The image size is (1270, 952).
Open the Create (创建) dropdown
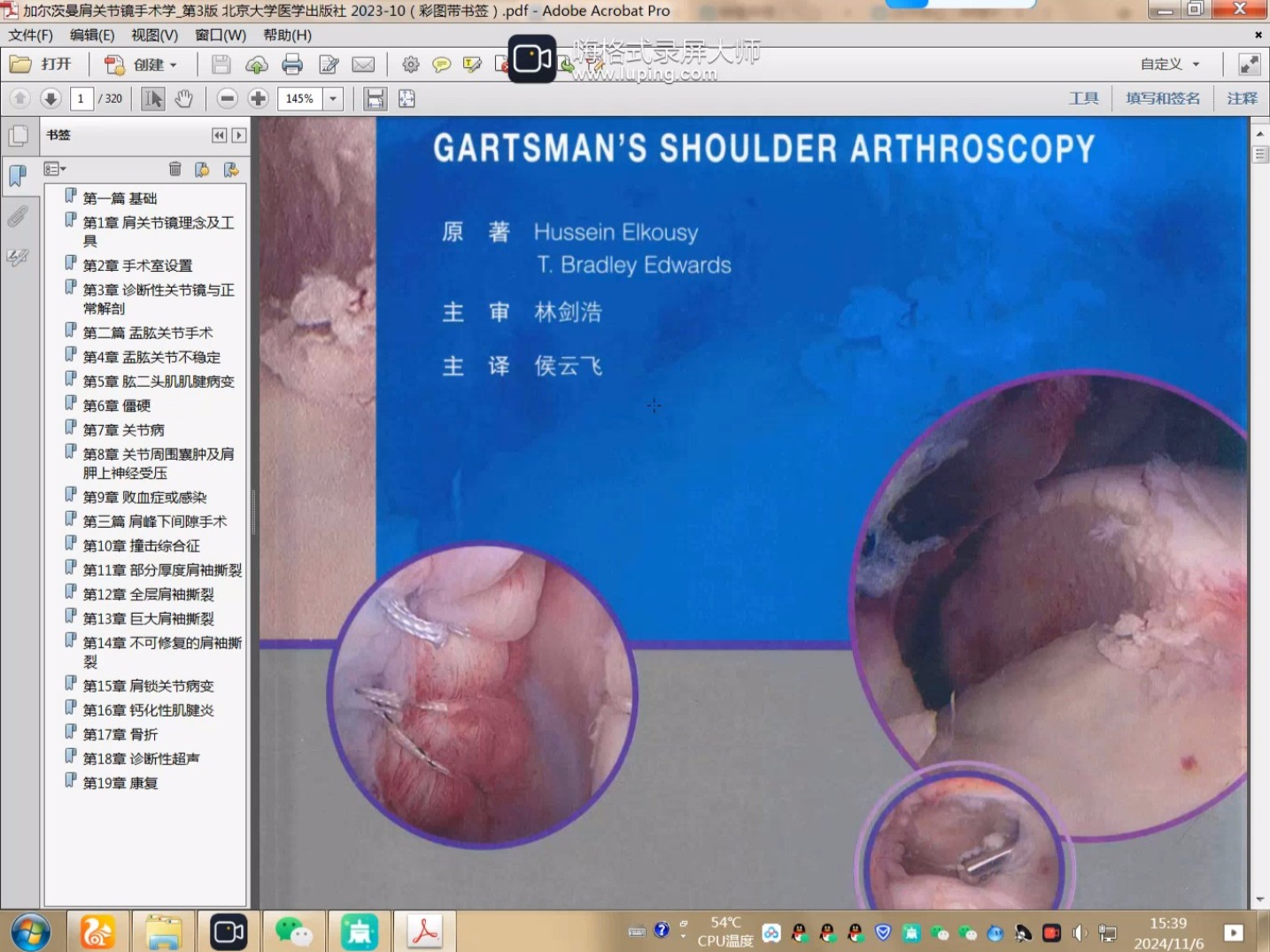[142, 65]
